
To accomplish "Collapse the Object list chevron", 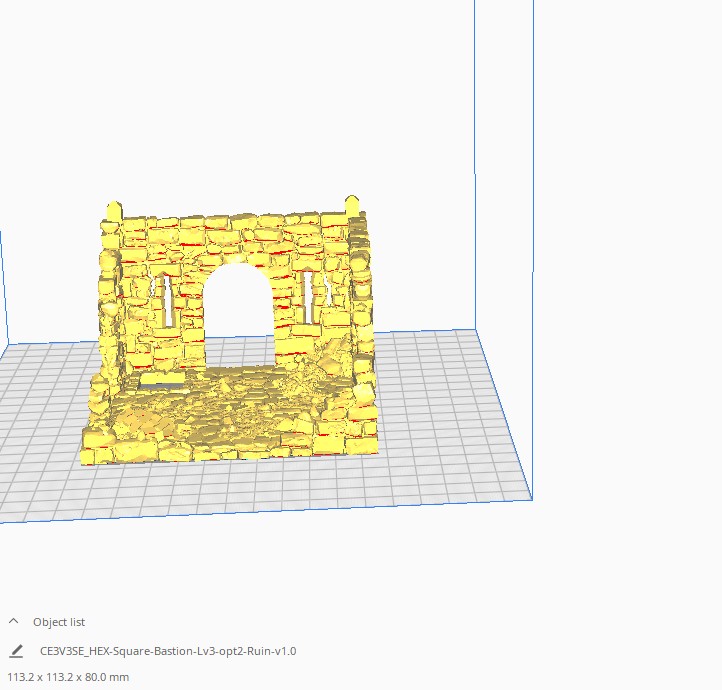I will [x=13, y=621].
